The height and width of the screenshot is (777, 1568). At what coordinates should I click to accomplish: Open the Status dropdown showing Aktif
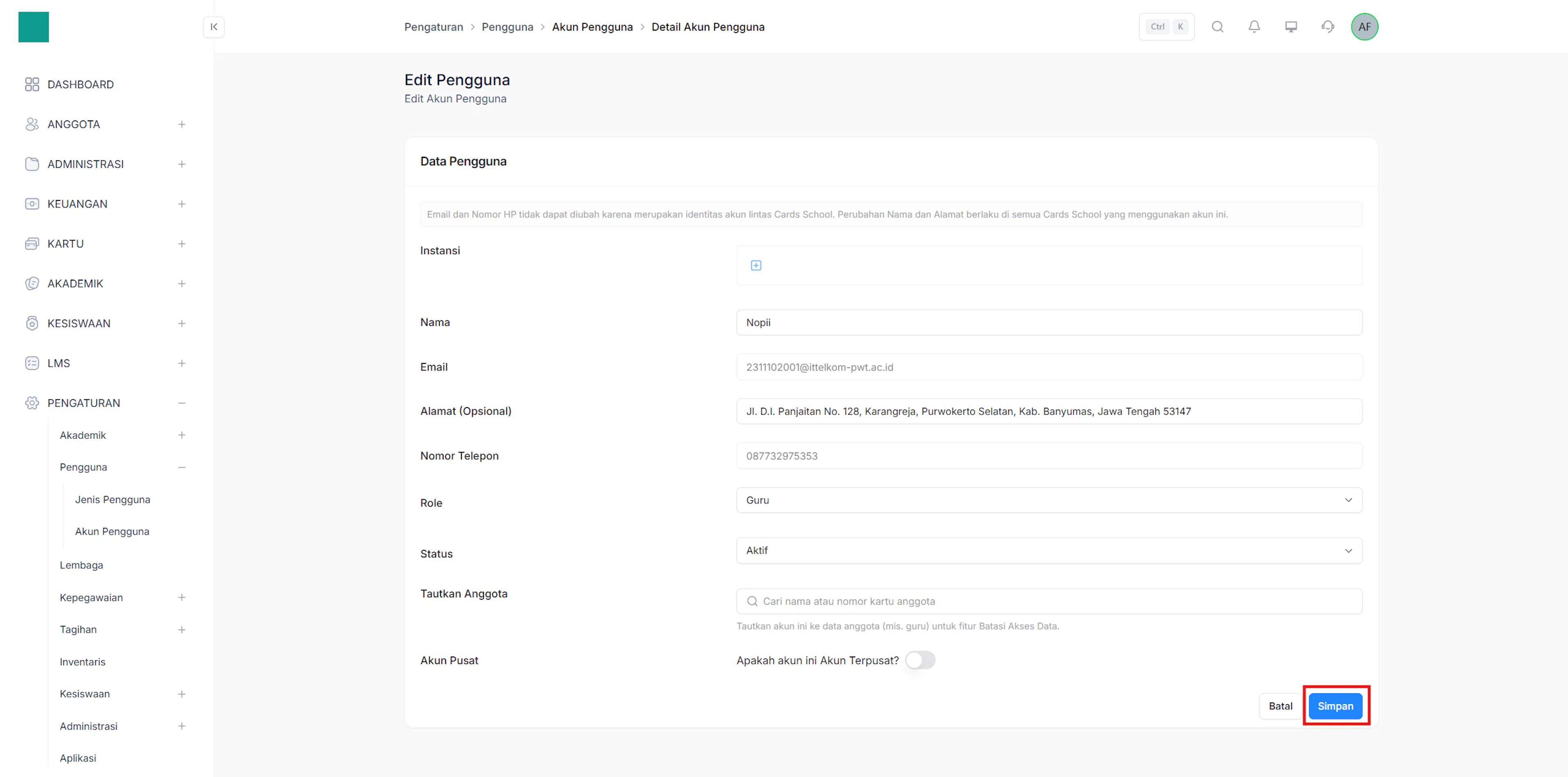coord(1049,551)
